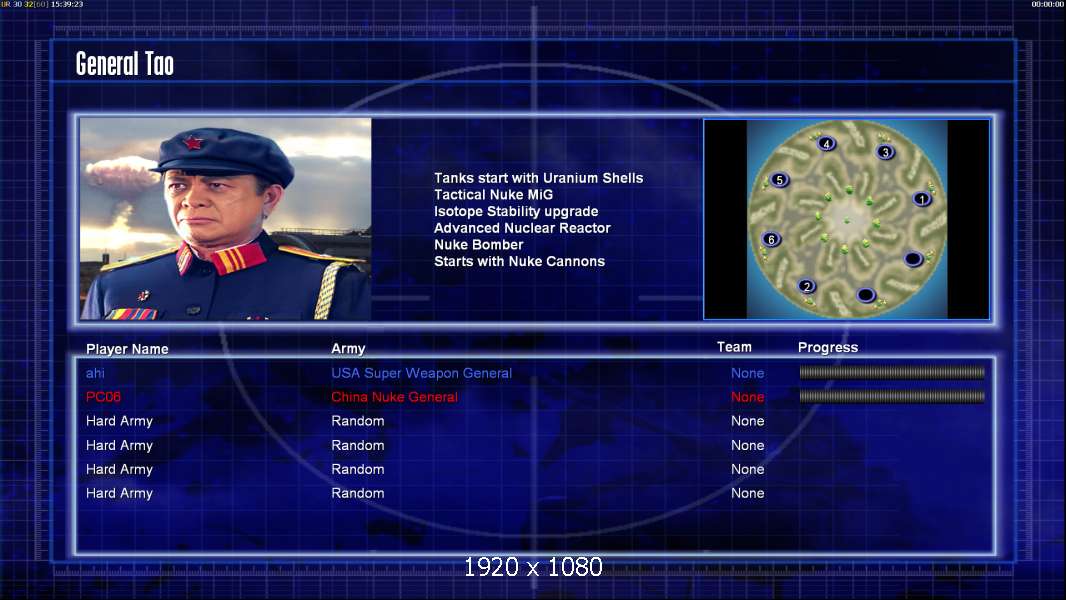
Task: Pick start position marker 4 on map
Action: click(826, 143)
